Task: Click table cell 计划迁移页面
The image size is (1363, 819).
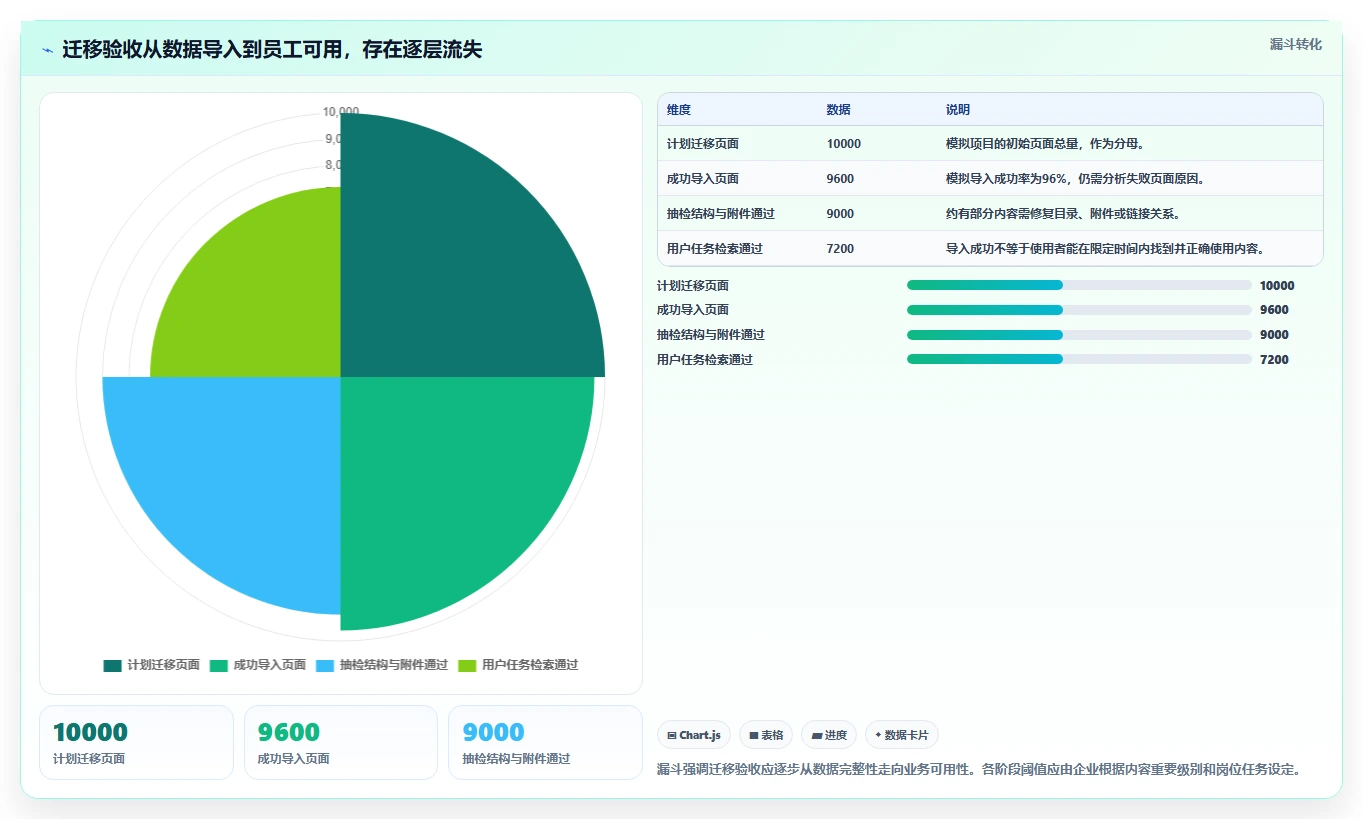Action: 703,144
